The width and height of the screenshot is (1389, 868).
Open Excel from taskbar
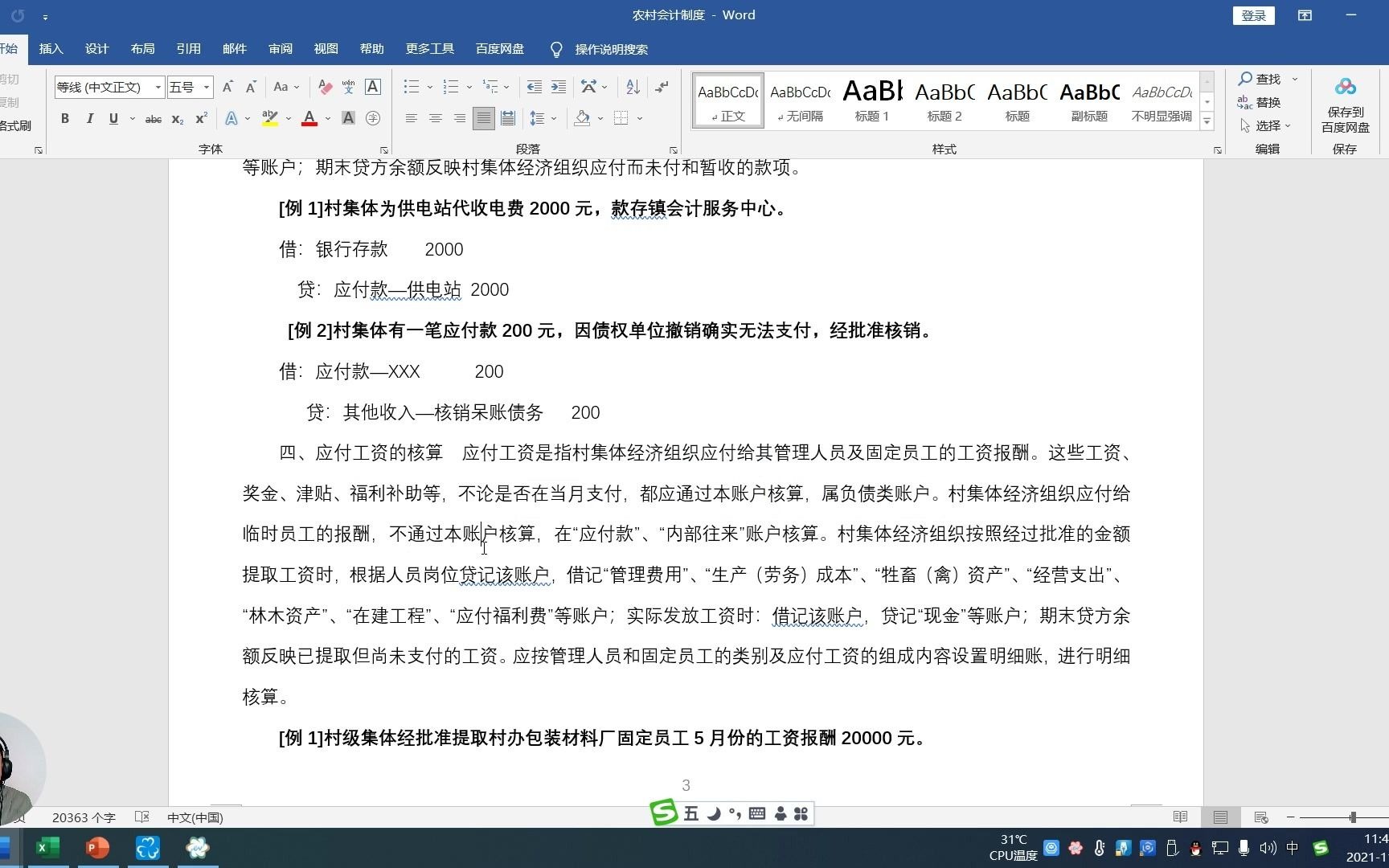pyautogui.click(x=47, y=848)
